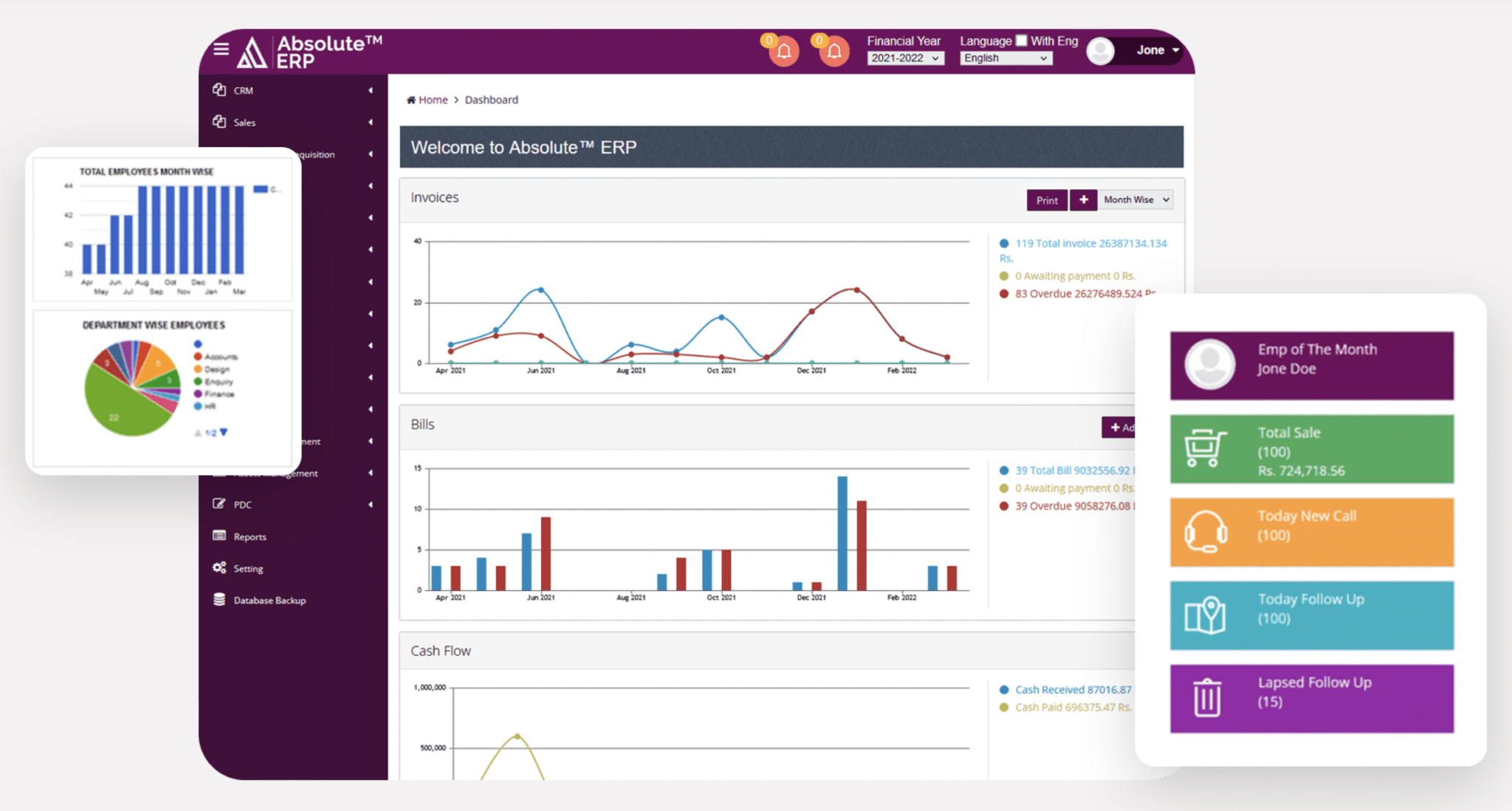1512x811 pixels.
Task: Change the Invoices chart to Month Wise view
Action: pyautogui.click(x=1134, y=199)
